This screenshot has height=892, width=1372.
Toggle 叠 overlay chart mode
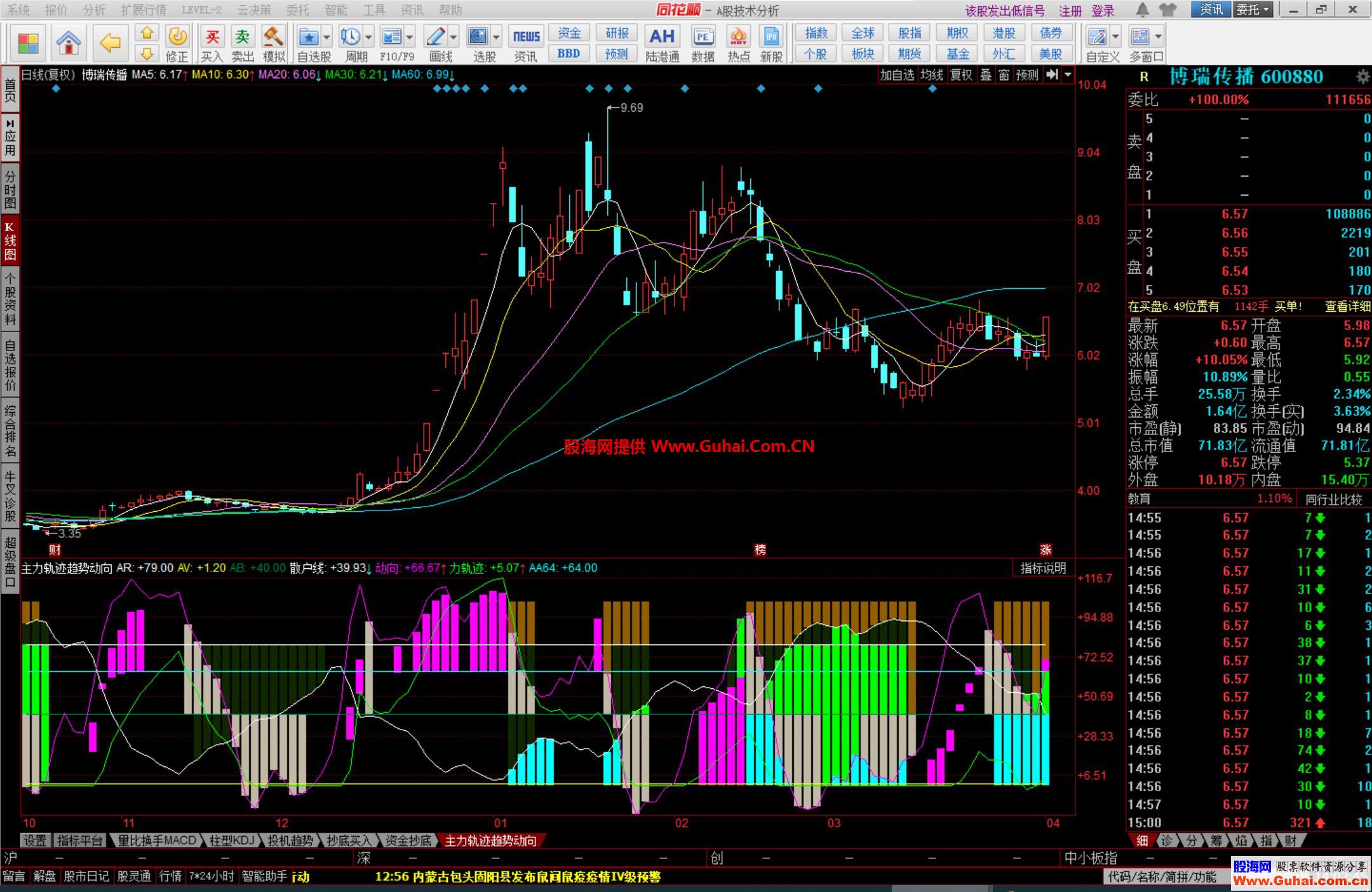point(985,74)
